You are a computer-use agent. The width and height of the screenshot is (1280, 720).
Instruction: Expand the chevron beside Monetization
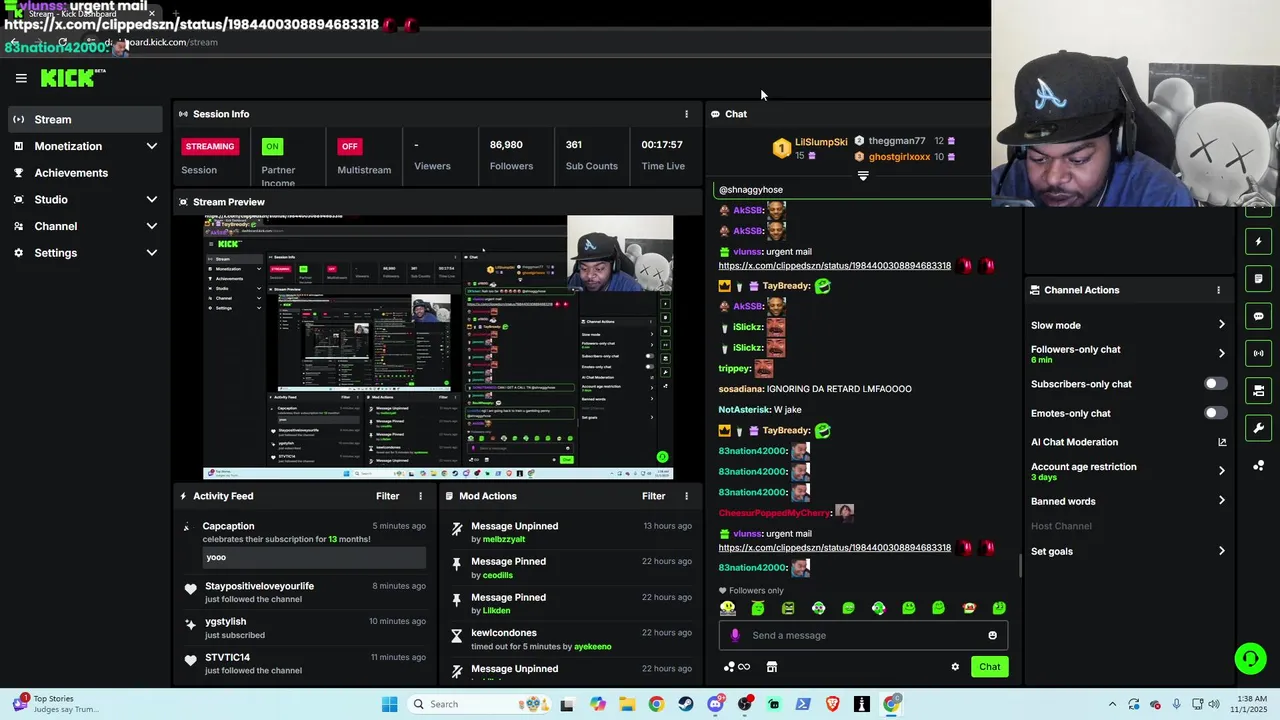[x=152, y=146]
